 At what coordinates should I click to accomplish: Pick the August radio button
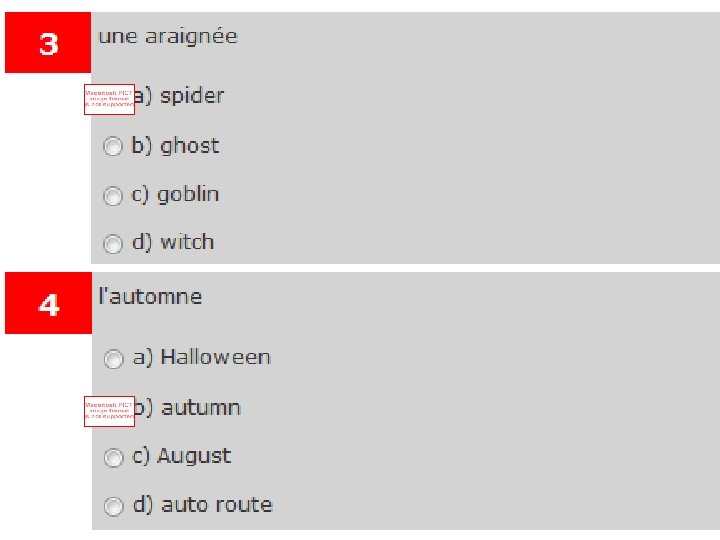pos(116,457)
